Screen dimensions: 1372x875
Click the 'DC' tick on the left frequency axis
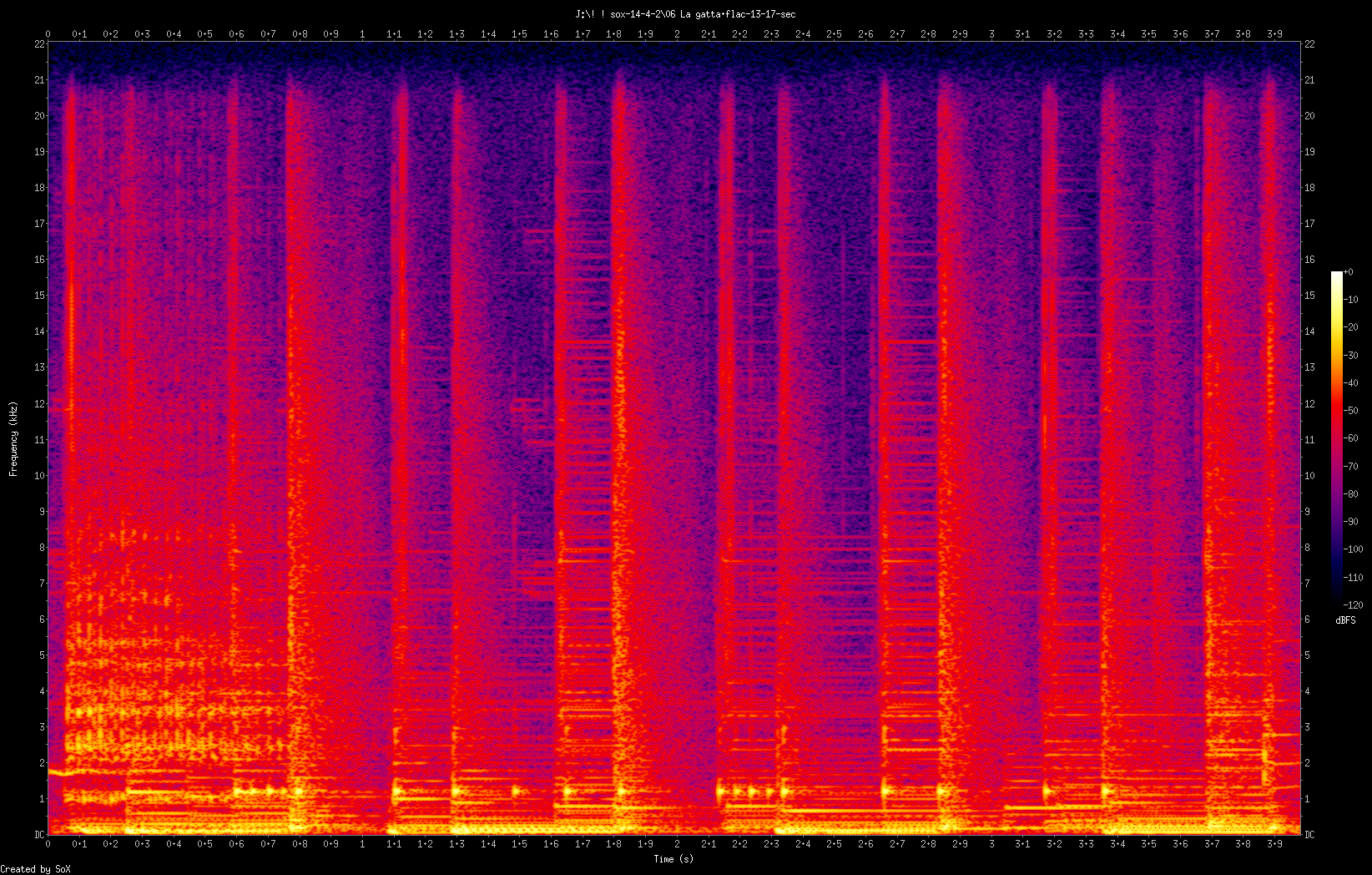38,835
